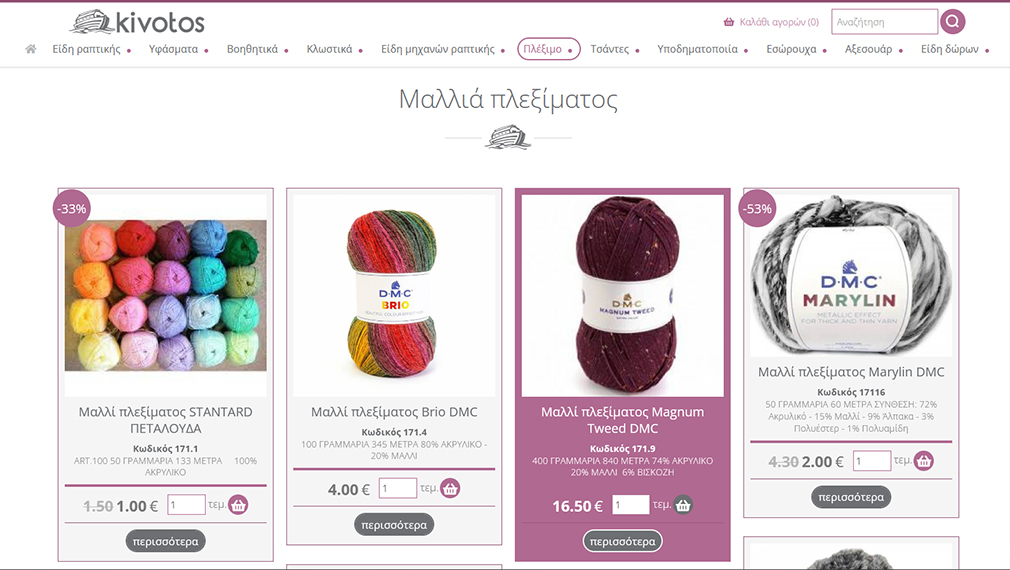Image resolution: width=1010 pixels, height=570 pixels.
Task: Add Brio DMC yarn to basket
Action: pyautogui.click(x=450, y=489)
